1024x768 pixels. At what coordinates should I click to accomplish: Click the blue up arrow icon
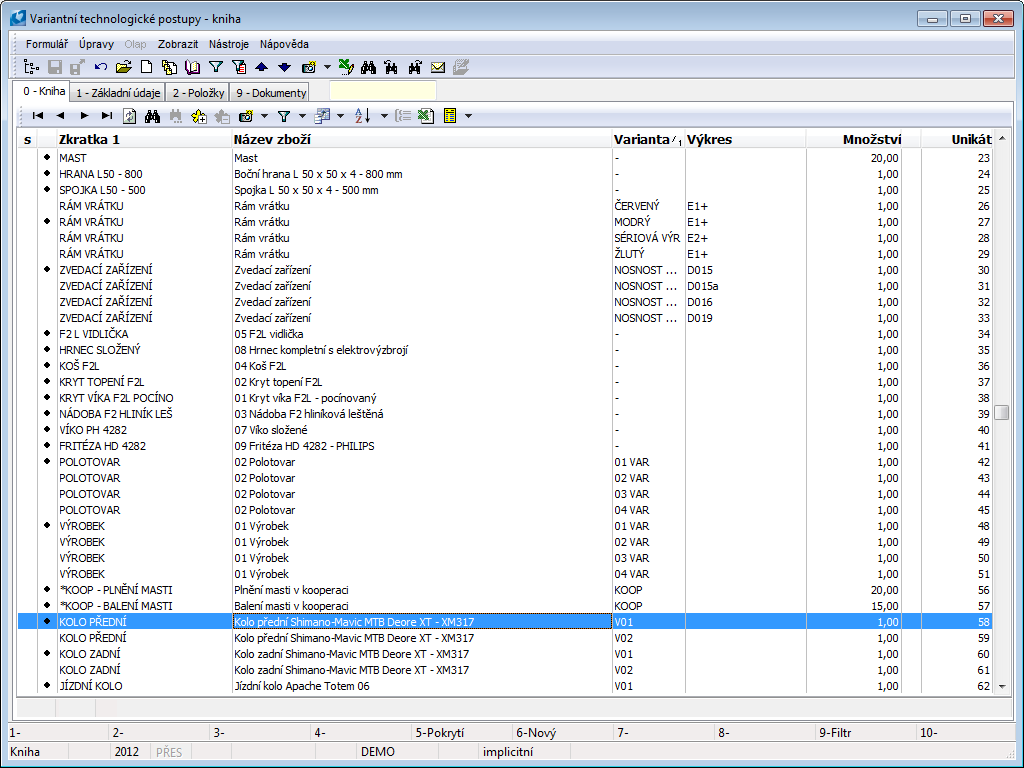tap(261, 68)
